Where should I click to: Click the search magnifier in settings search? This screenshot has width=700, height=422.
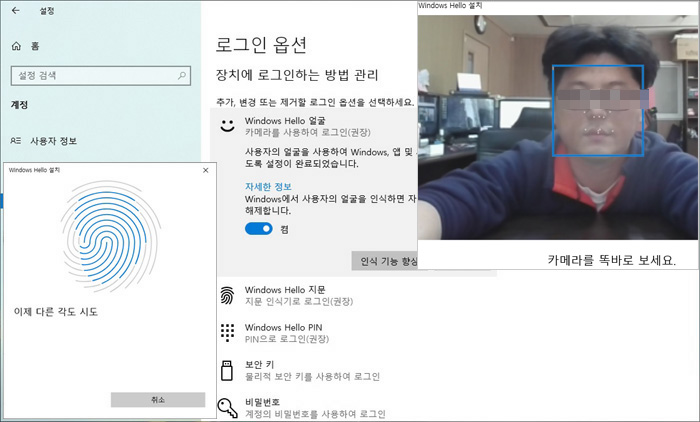pyautogui.click(x=182, y=75)
